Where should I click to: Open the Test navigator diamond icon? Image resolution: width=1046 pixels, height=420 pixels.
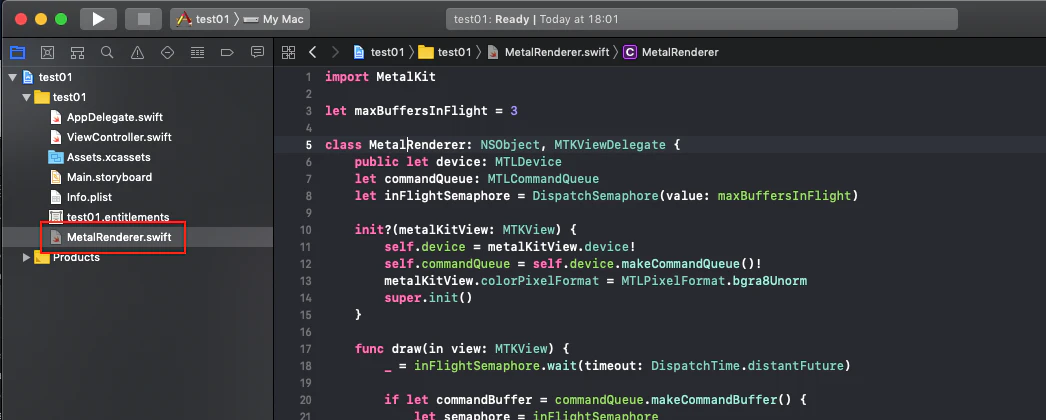(167, 52)
